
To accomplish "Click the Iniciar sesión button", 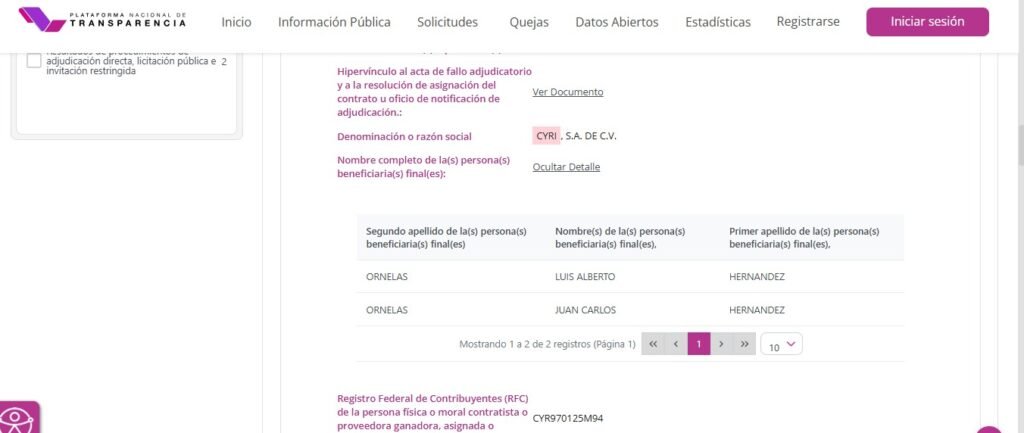I will 927,21.
